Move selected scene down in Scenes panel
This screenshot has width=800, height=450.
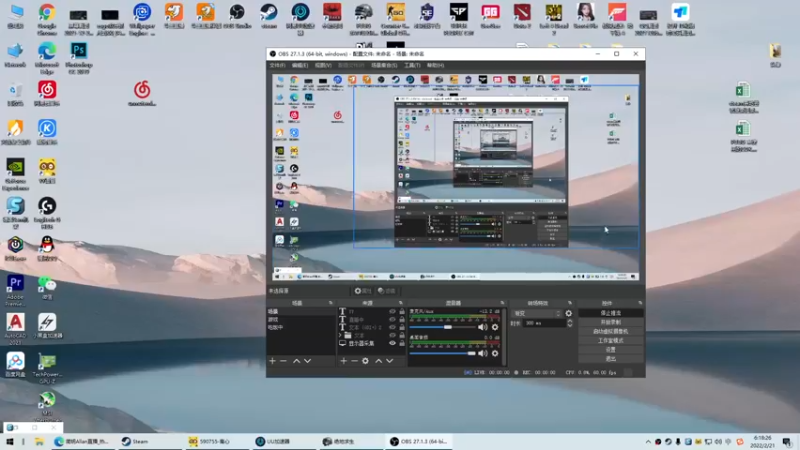[308, 361]
